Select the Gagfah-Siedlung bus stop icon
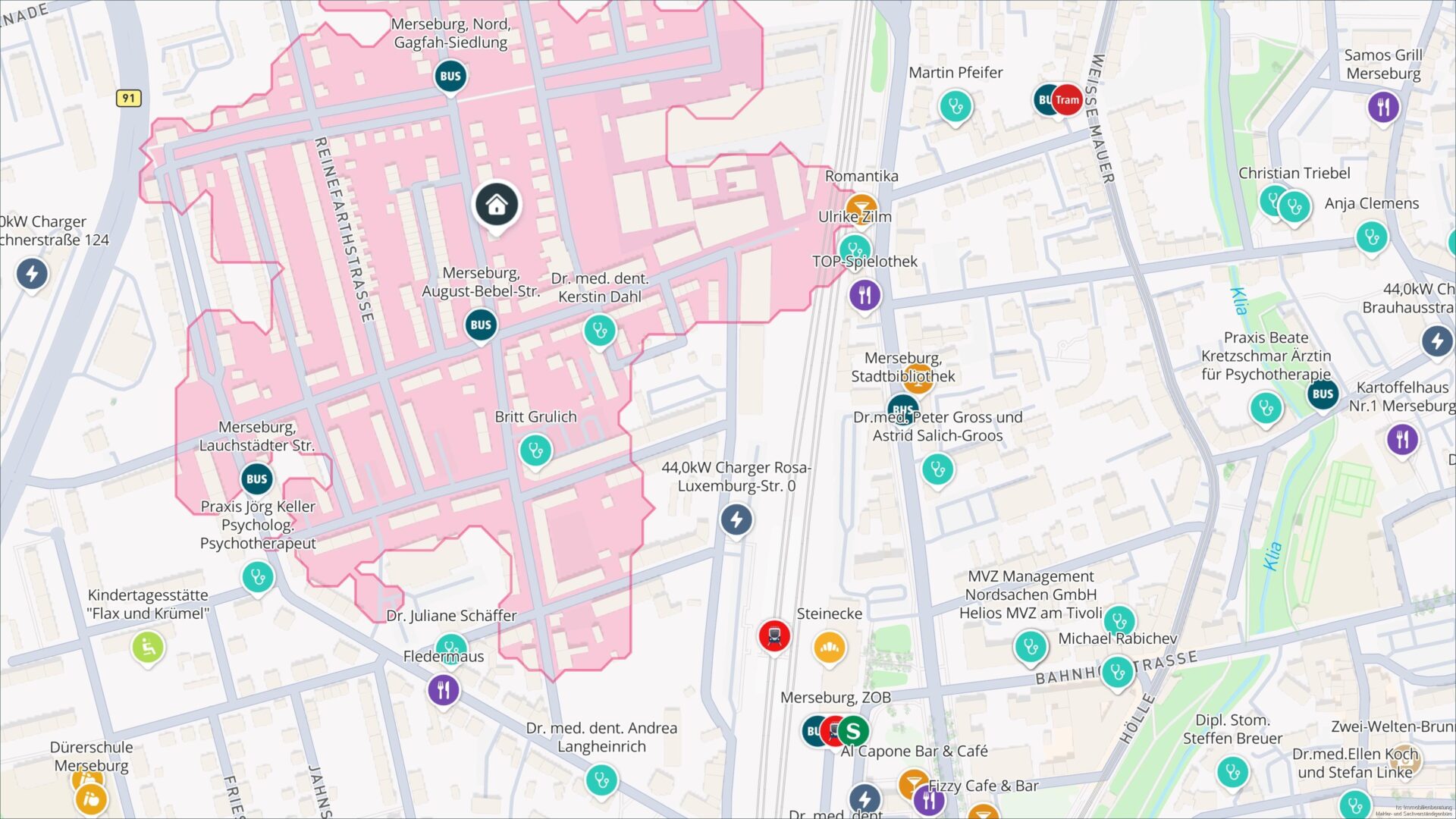Viewport: 1456px width, 819px height. coord(450,77)
